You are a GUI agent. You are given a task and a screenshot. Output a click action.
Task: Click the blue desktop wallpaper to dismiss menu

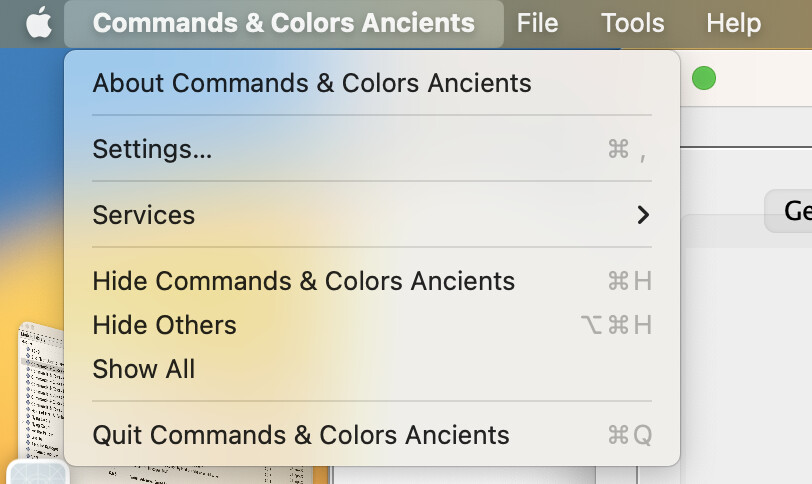pyautogui.click(x=31, y=129)
